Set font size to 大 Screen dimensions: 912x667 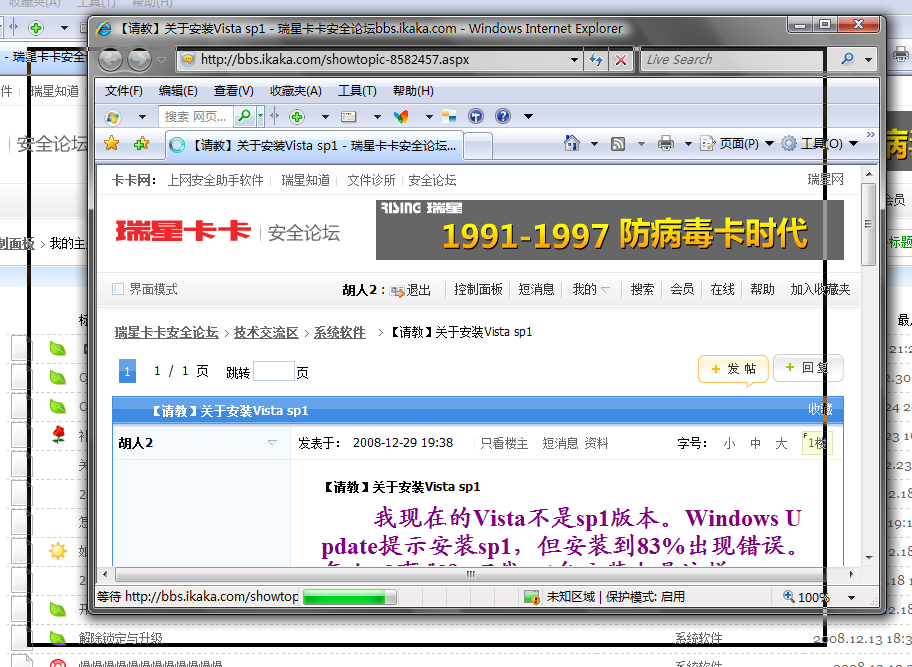[x=781, y=444]
